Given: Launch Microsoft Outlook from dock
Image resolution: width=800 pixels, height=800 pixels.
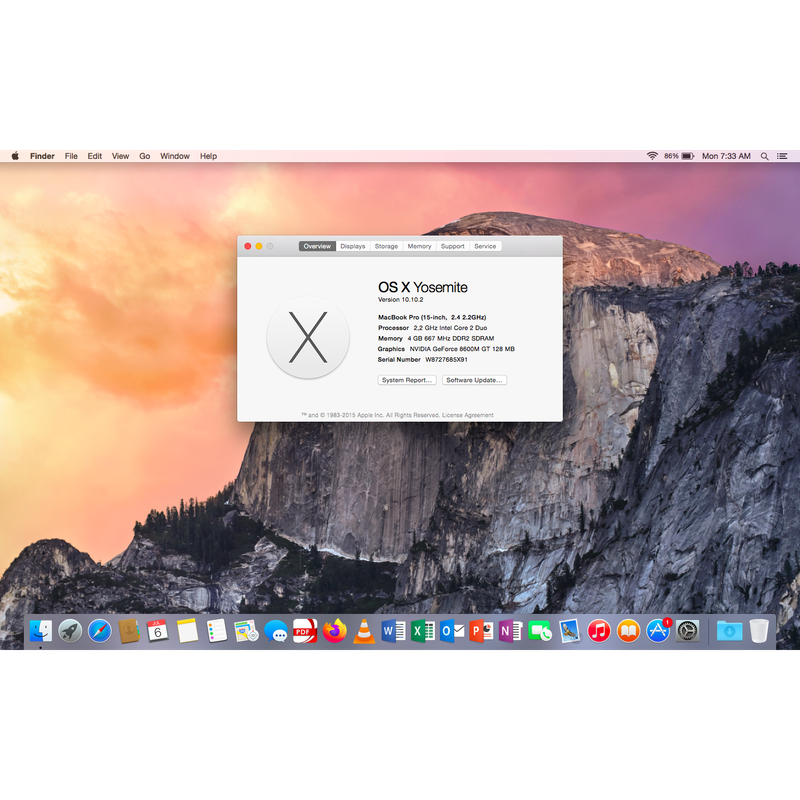Looking at the screenshot, I should tap(452, 631).
